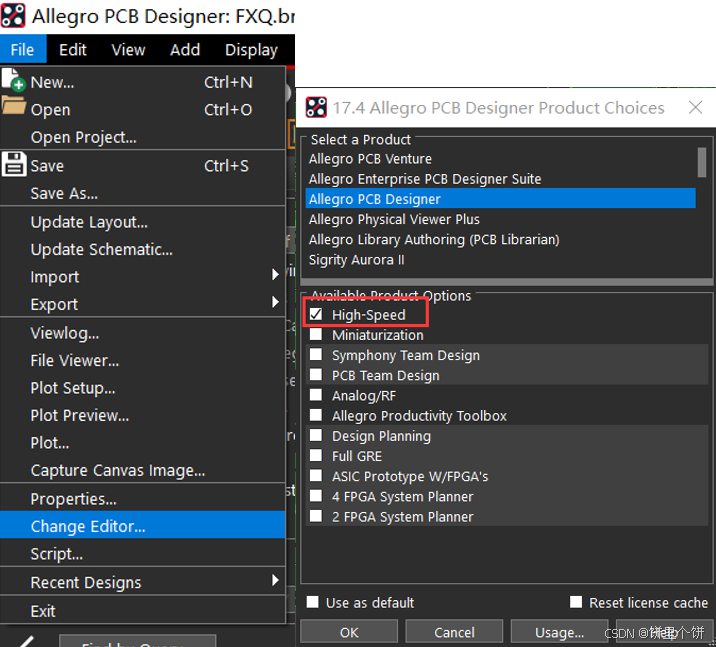716x647 pixels.
Task: Close the Product Choices dialog
Action: tap(695, 108)
